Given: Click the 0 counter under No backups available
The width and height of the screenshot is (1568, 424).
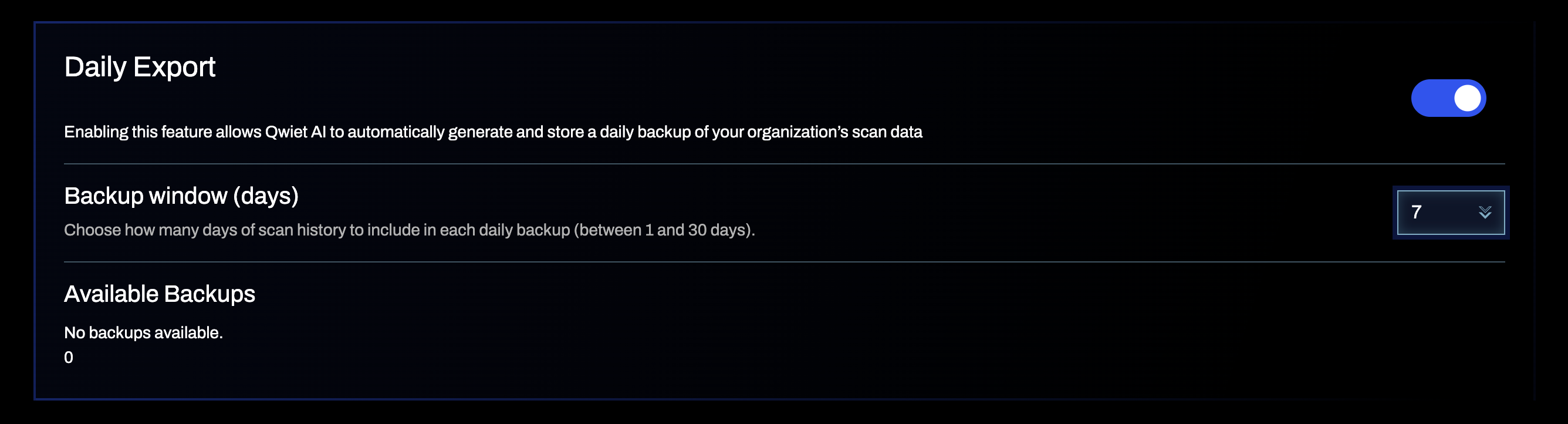Looking at the screenshot, I should coord(69,358).
